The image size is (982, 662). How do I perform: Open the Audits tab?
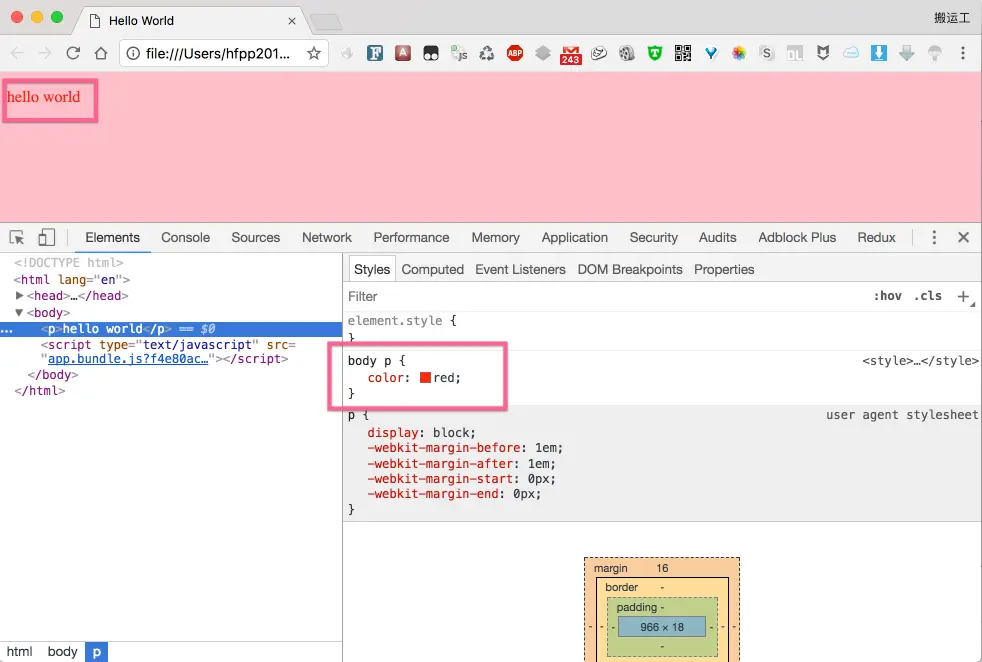[718, 237]
